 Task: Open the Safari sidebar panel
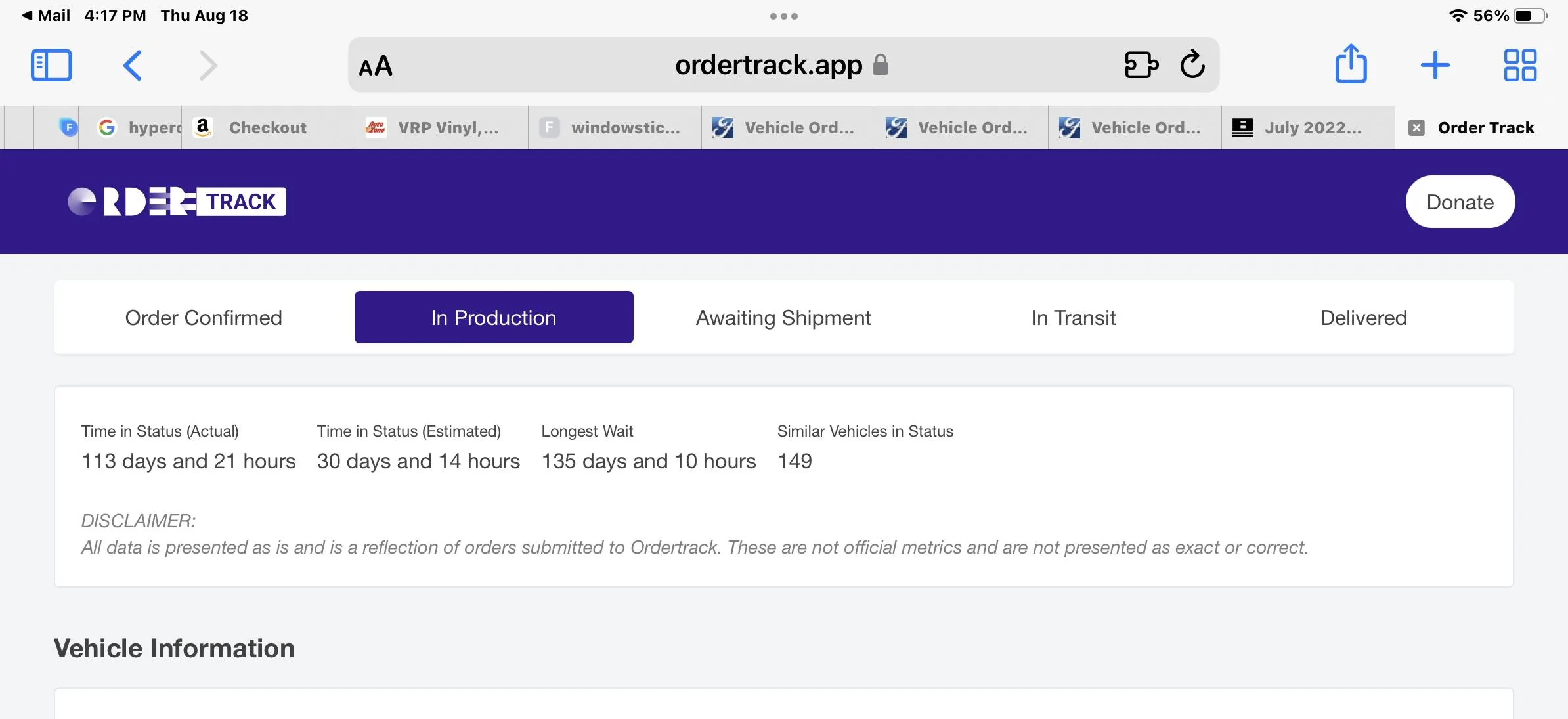51,65
